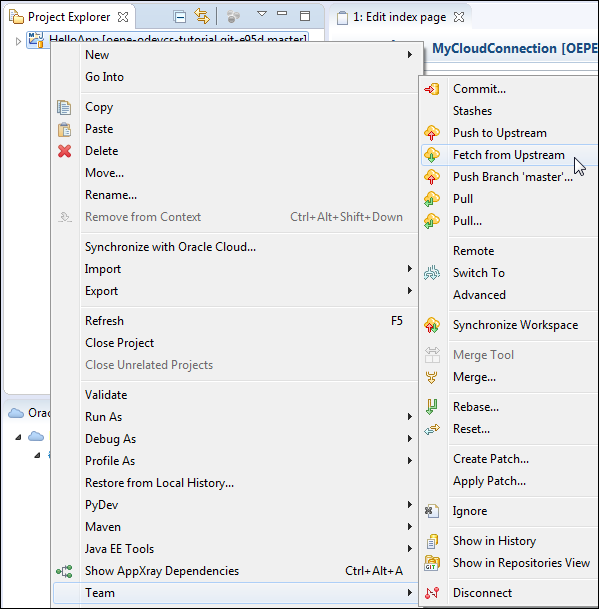Screen dimensions: 599x609
Task: Click the red Delete X icon
Action: point(64,151)
